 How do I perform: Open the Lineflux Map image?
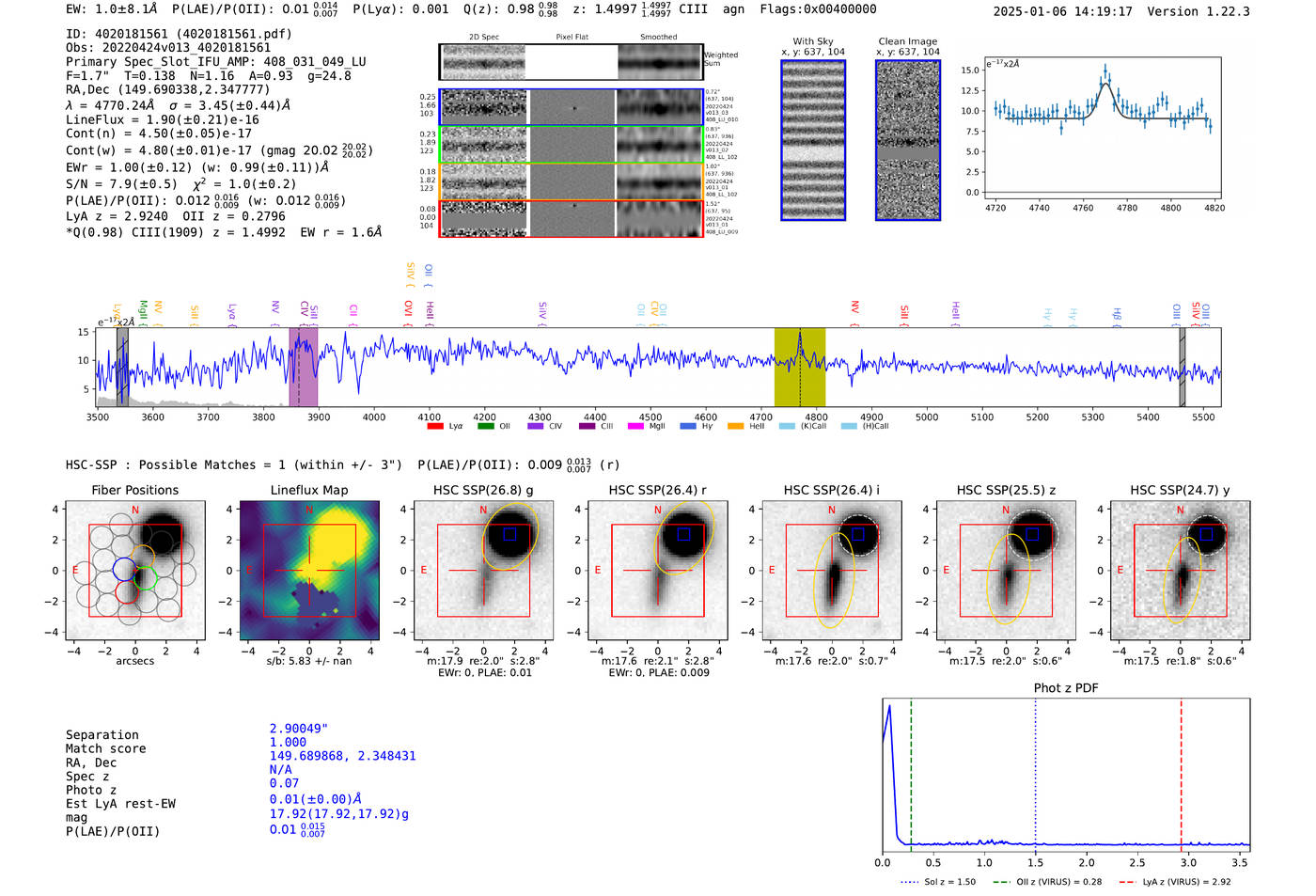point(309,571)
